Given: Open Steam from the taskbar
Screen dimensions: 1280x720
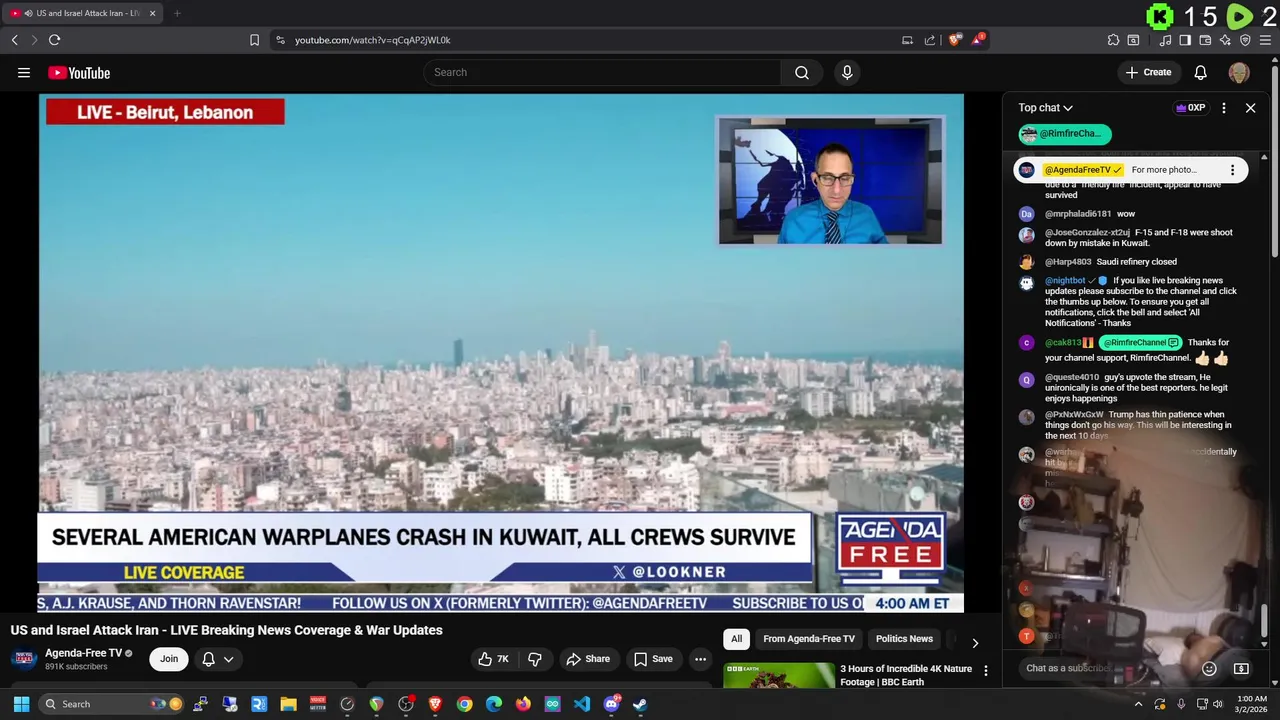Looking at the screenshot, I should click(x=640, y=704).
